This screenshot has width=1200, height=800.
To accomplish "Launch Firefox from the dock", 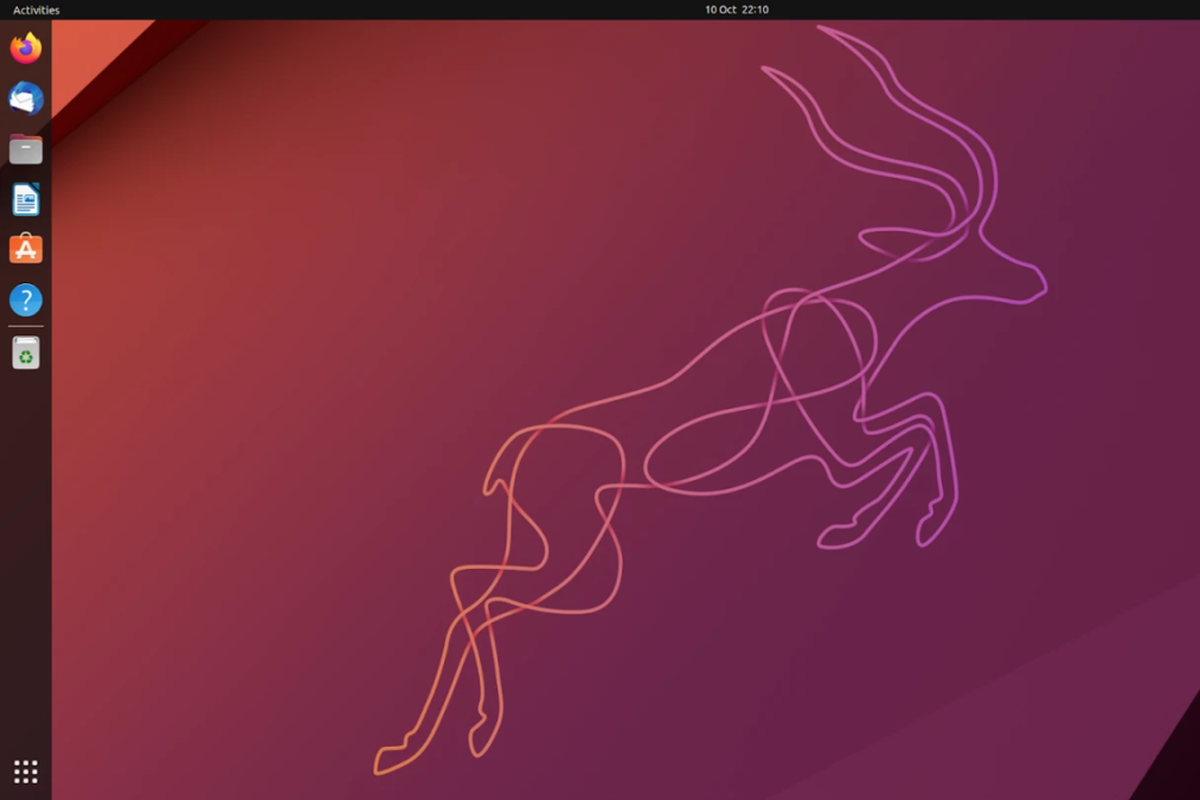I will pyautogui.click(x=26, y=48).
